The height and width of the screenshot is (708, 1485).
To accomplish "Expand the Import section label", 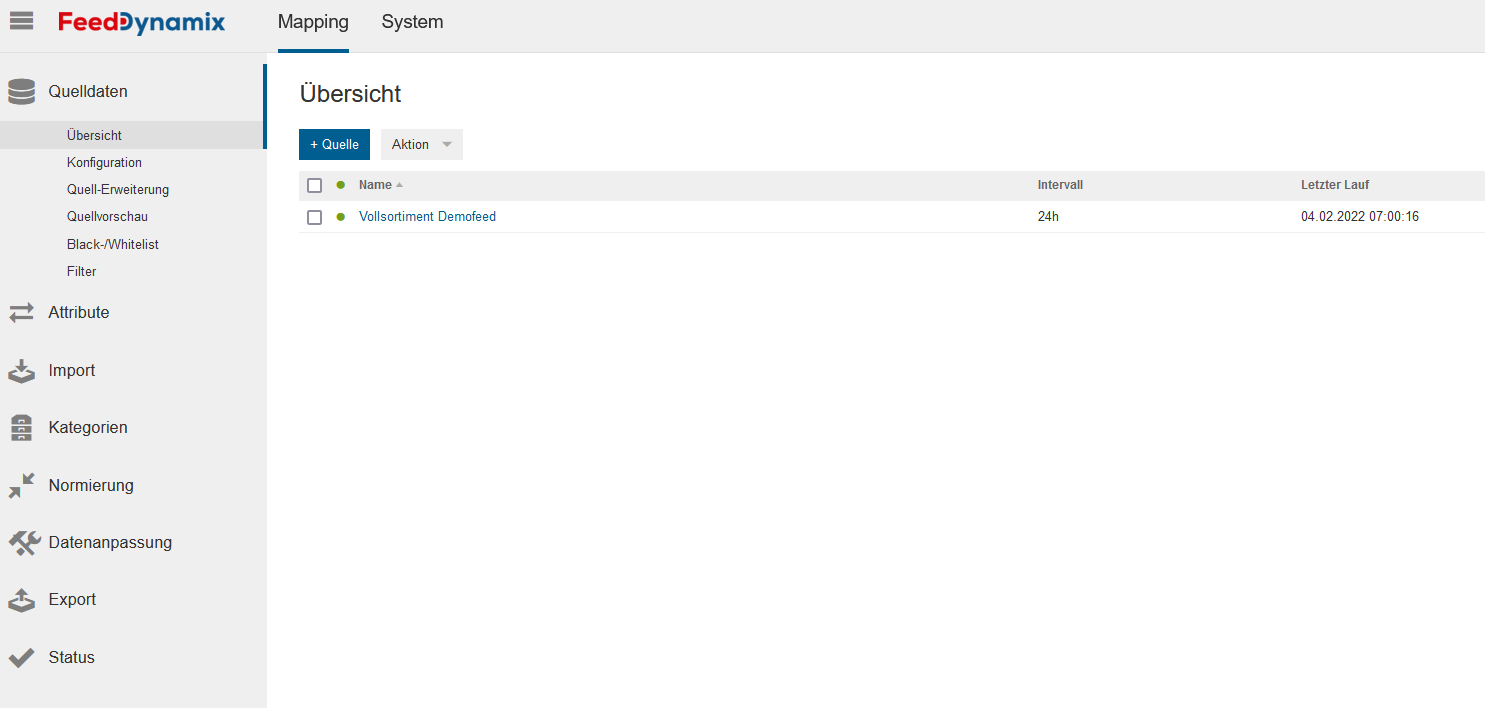I will point(72,371).
